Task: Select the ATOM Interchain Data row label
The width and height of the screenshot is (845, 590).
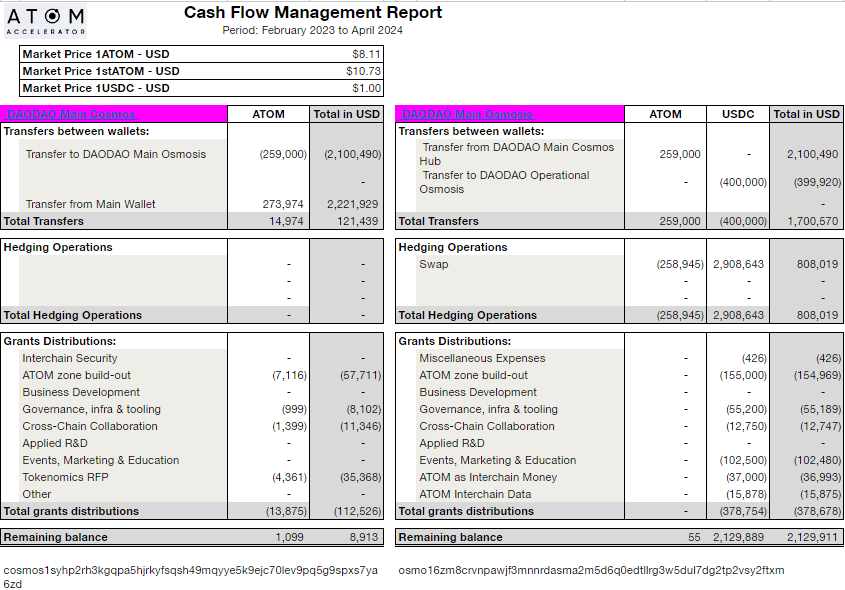Action: (477, 494)
